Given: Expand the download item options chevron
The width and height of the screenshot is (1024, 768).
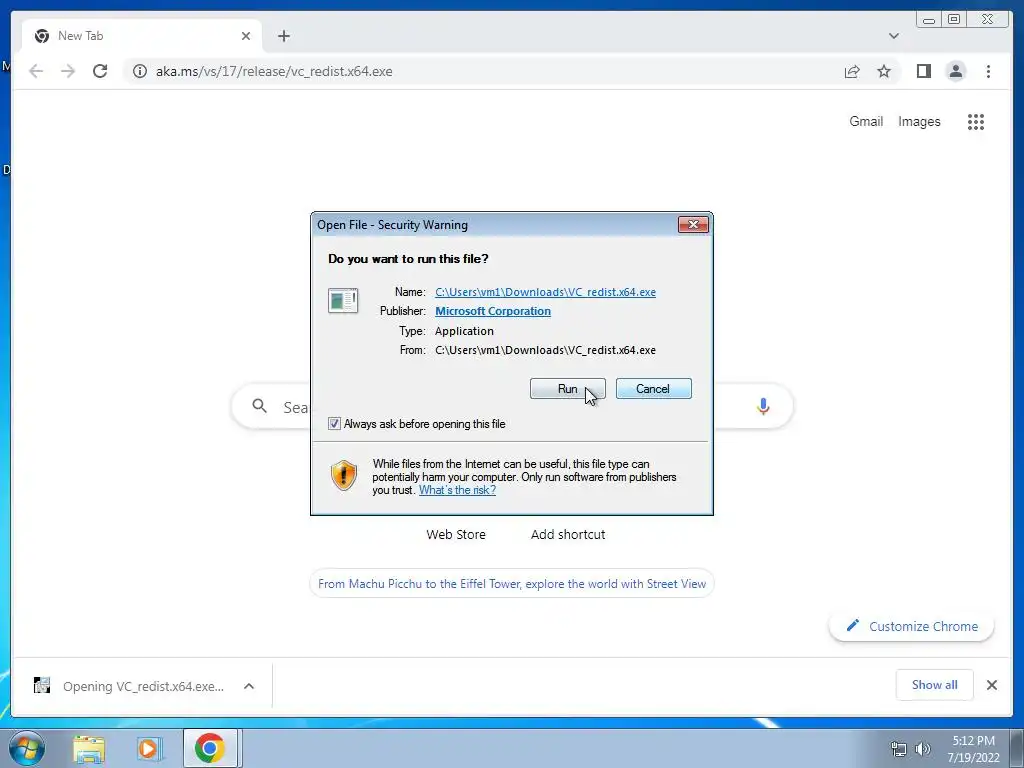Looking at the screenshot, I should 249,686.
